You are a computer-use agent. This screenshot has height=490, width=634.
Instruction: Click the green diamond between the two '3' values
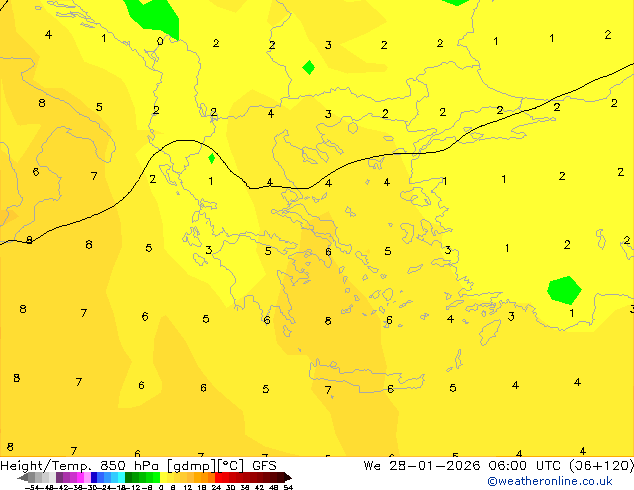(309, 68)
